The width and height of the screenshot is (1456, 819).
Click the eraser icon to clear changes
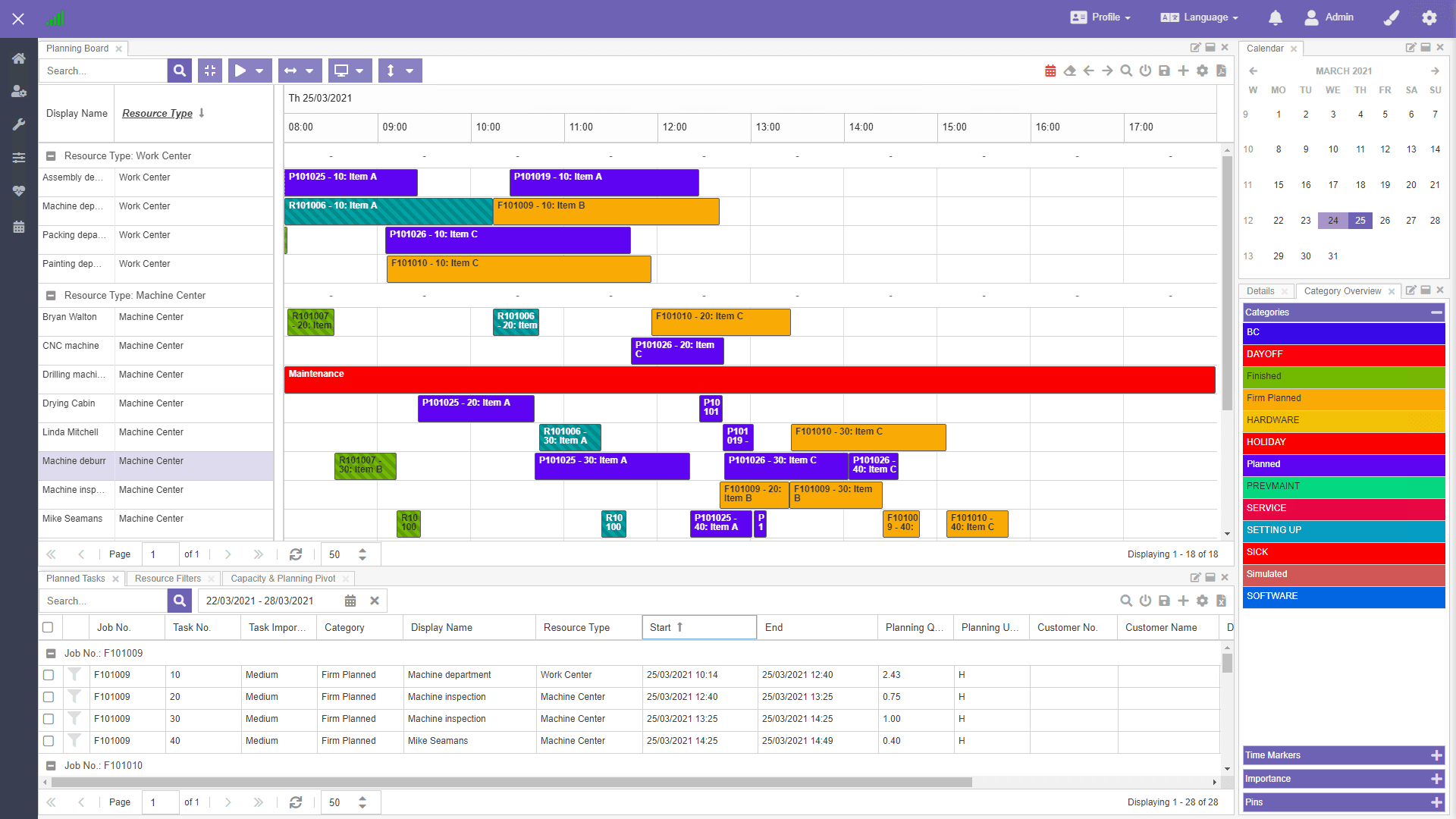[x=1069, y=71]
